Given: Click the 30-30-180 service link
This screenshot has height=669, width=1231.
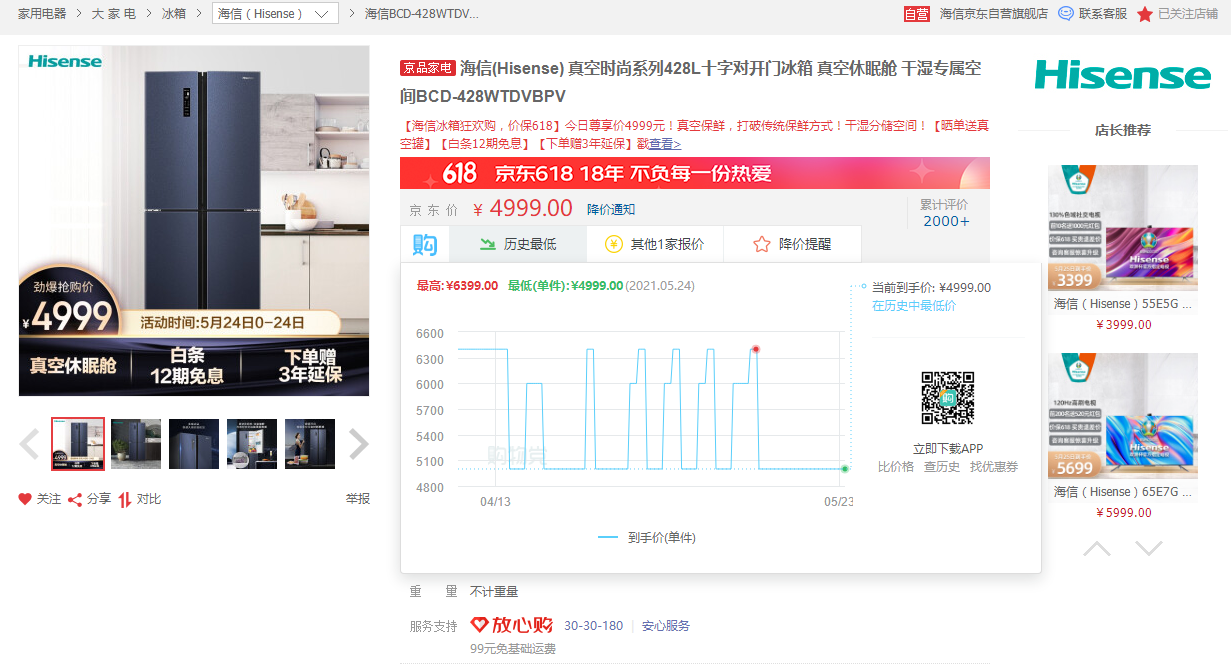Looking at the screenshot, I should click(x=593, y=626).
